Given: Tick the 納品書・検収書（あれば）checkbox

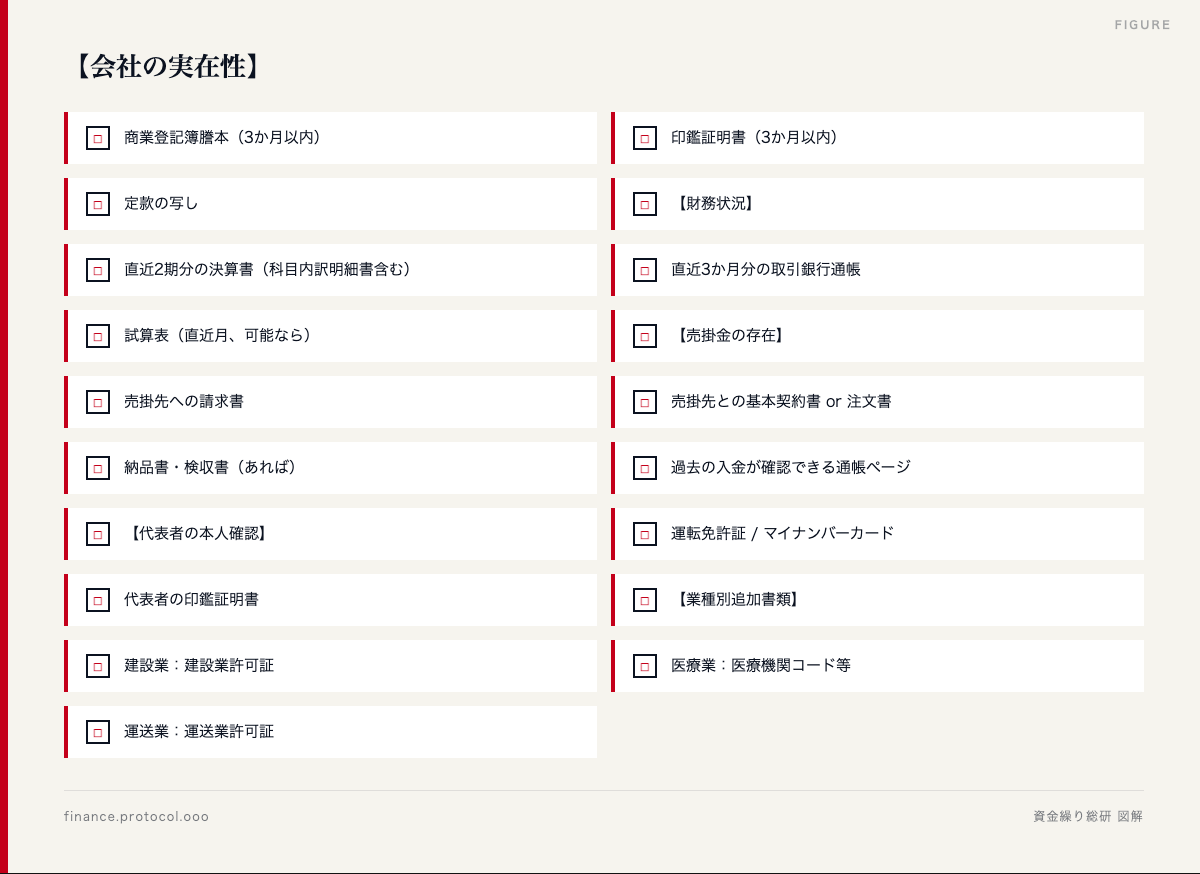Looking at the screenshot, I should (97, 468).
